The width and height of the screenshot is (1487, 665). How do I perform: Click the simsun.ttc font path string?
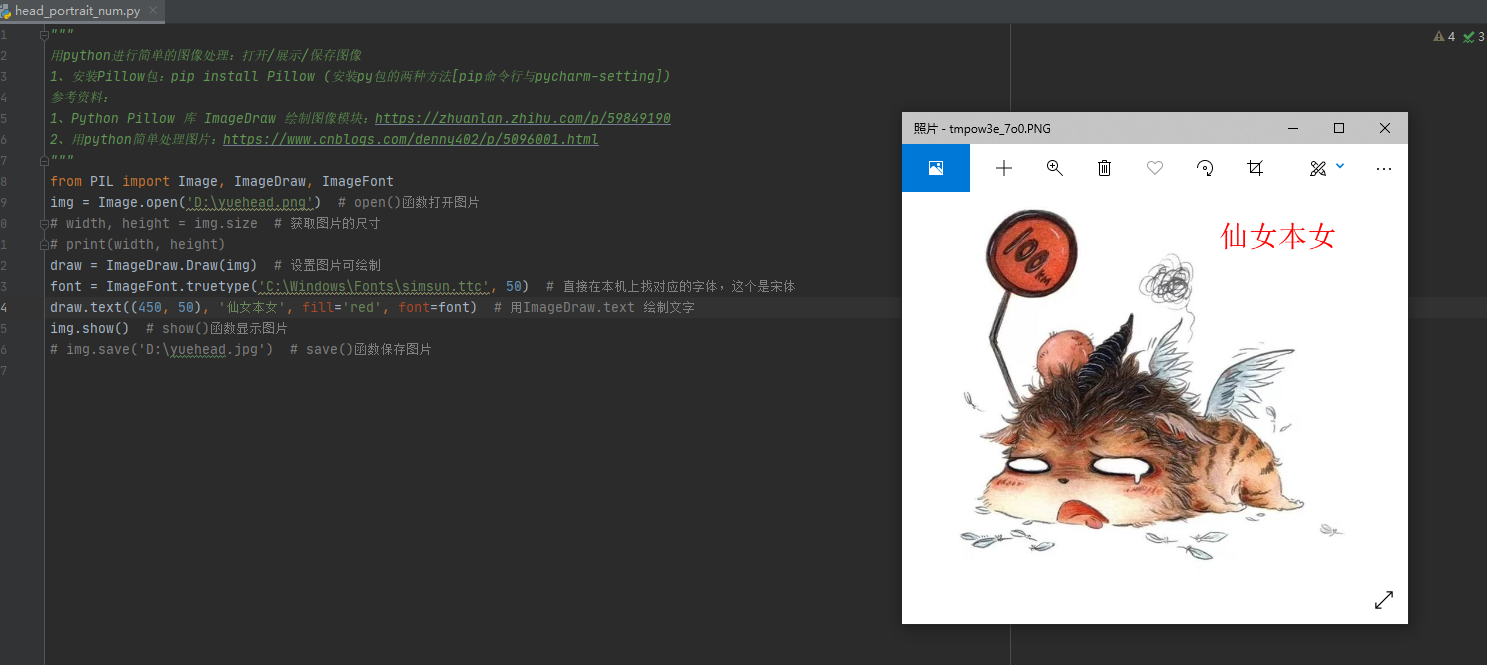tap(374, 286)
